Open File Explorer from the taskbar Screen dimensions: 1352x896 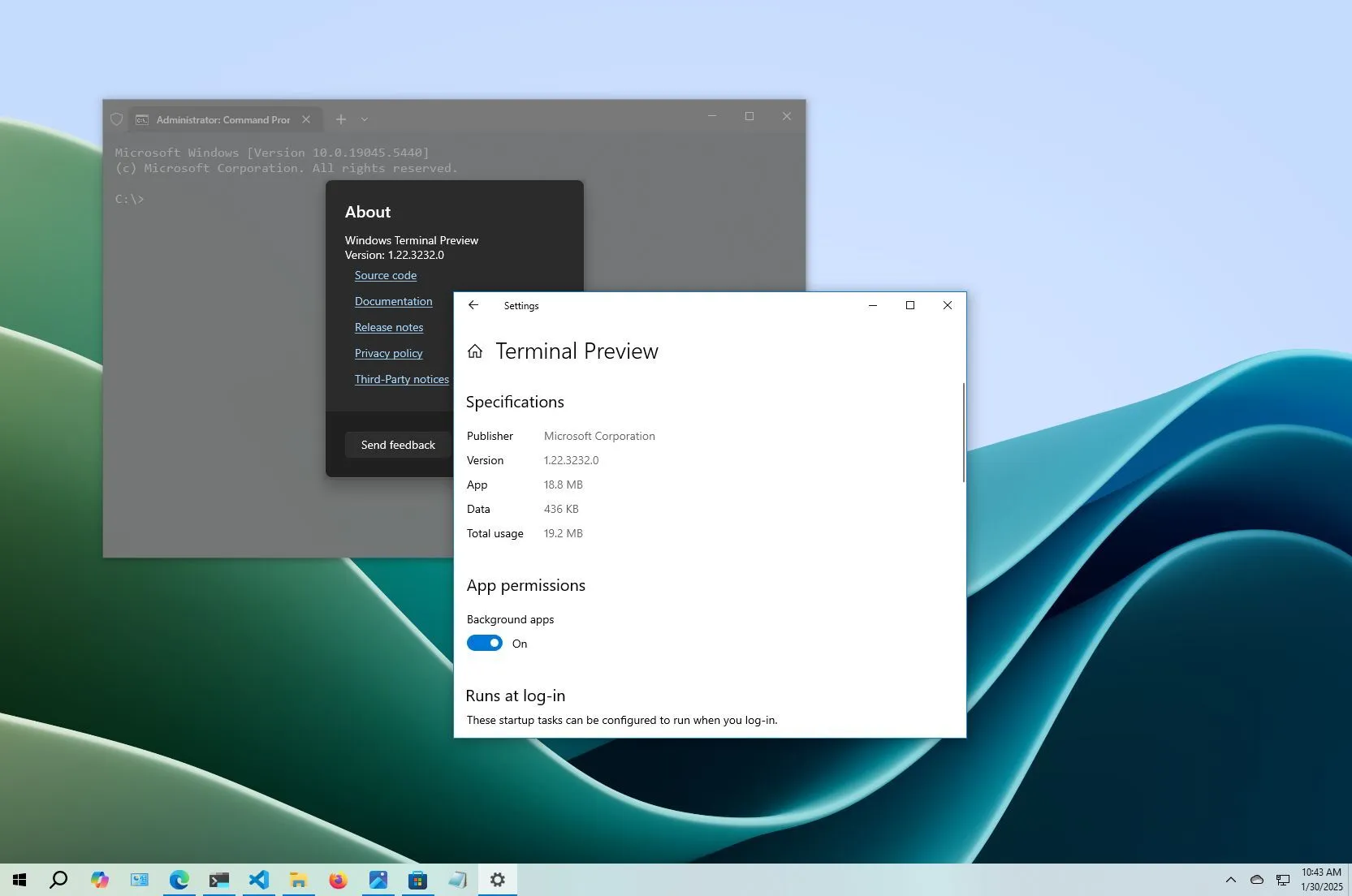tap(298, 880)
